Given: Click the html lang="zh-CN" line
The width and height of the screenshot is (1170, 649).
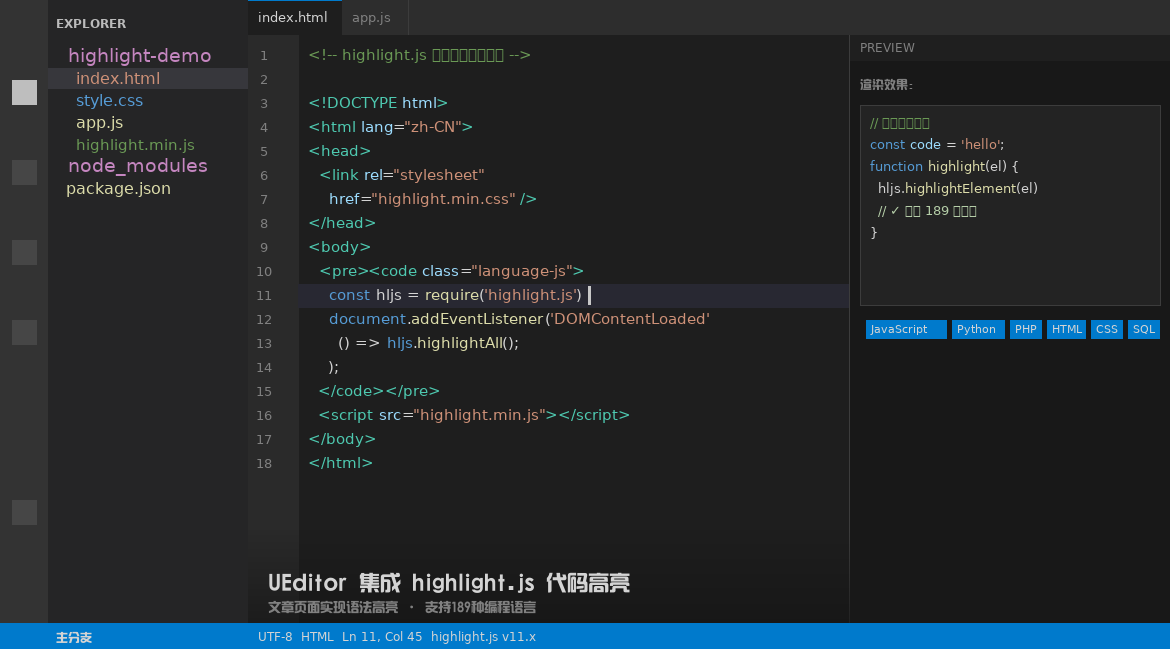Looking at the screenshot, I should pyautogui.click(x=390, y=127).
